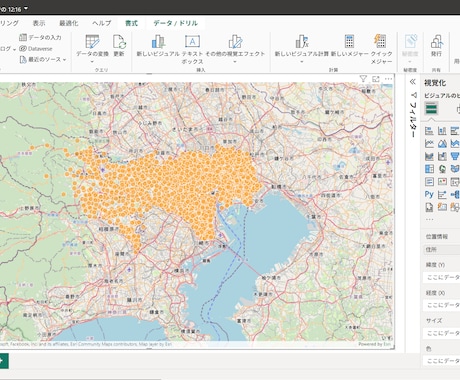This screenshot has width=460, height=380.
Task: Select the waterfall chart visual
Action: click(x=442, y=156)
